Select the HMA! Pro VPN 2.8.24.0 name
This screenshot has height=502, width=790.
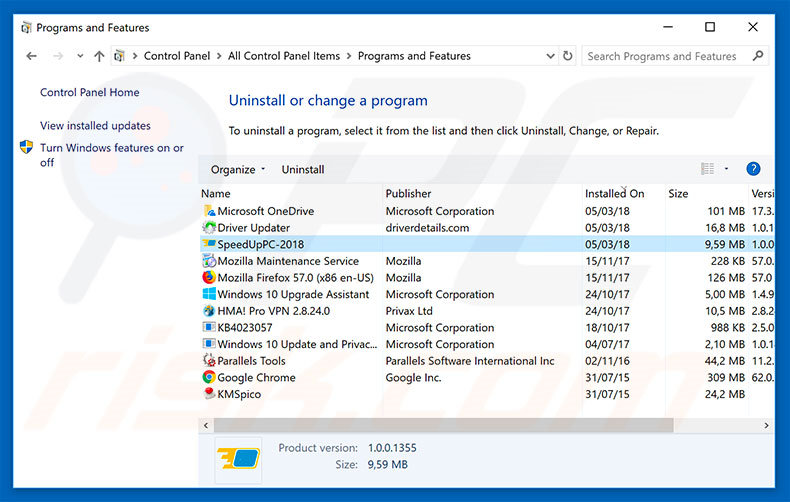[x=274, y=311]
